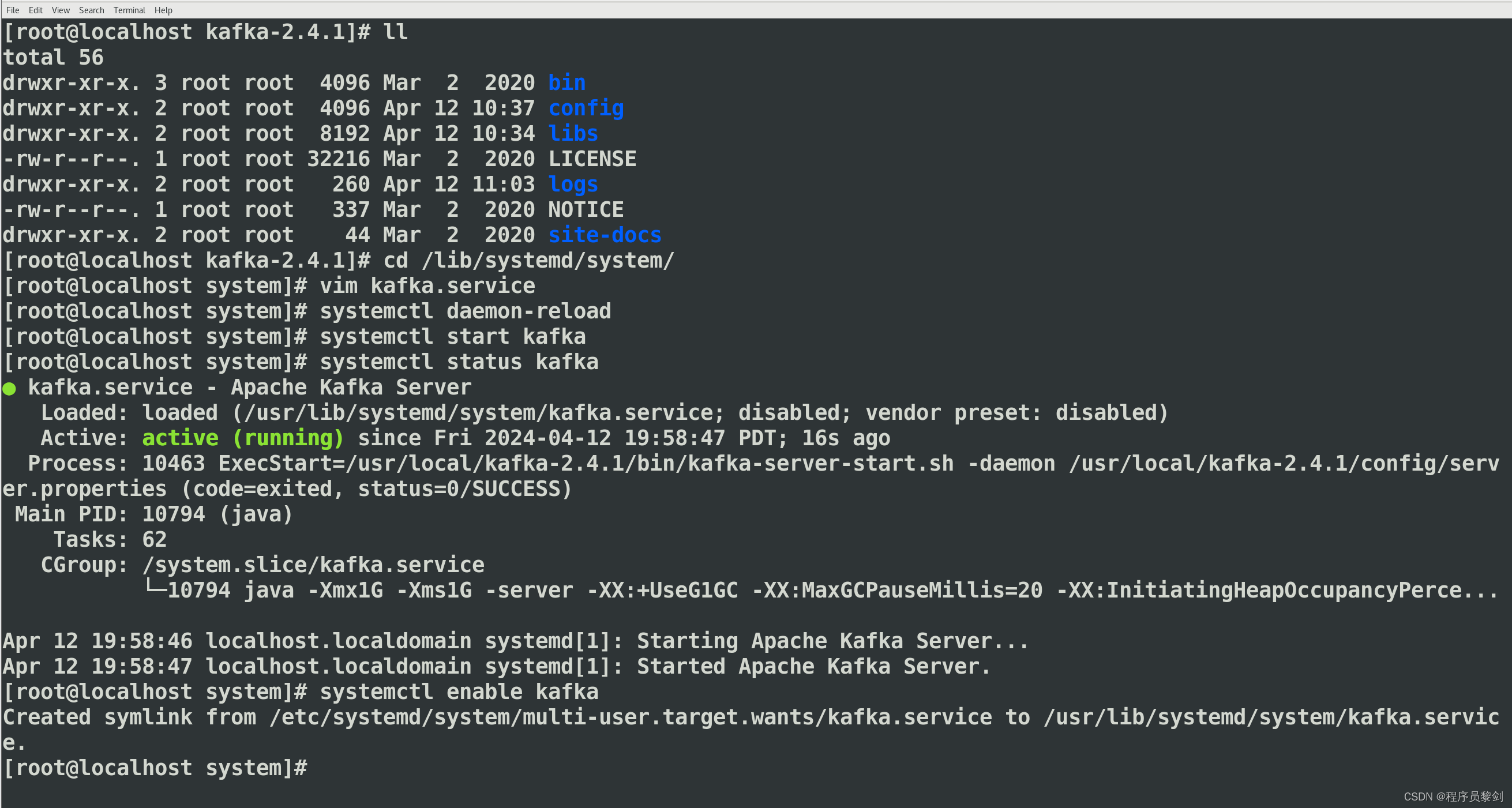Open the Edit menu
The image size is (1512, 808).
pos(35,9)
